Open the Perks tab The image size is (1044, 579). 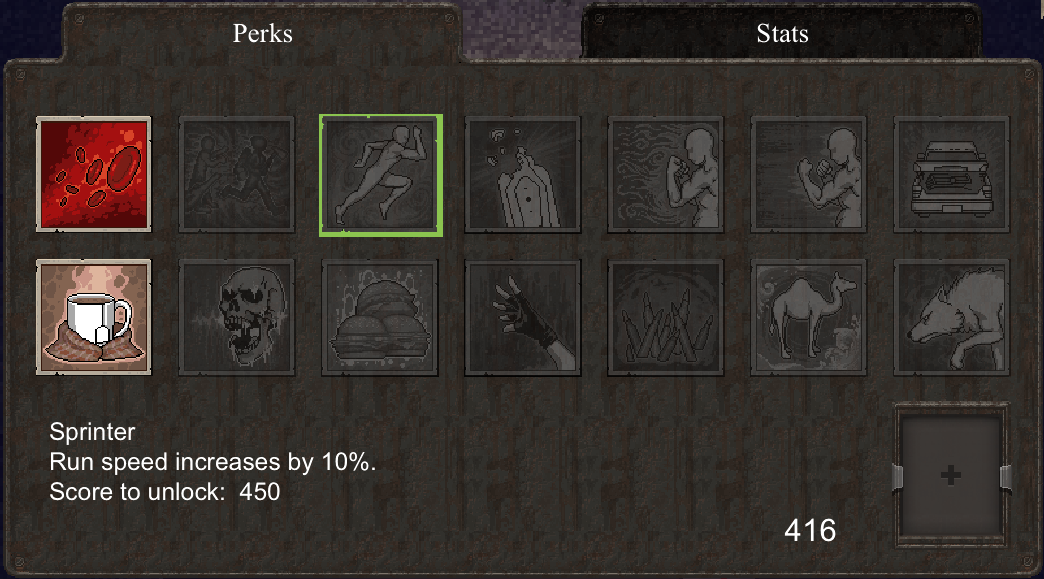[262, 33]
